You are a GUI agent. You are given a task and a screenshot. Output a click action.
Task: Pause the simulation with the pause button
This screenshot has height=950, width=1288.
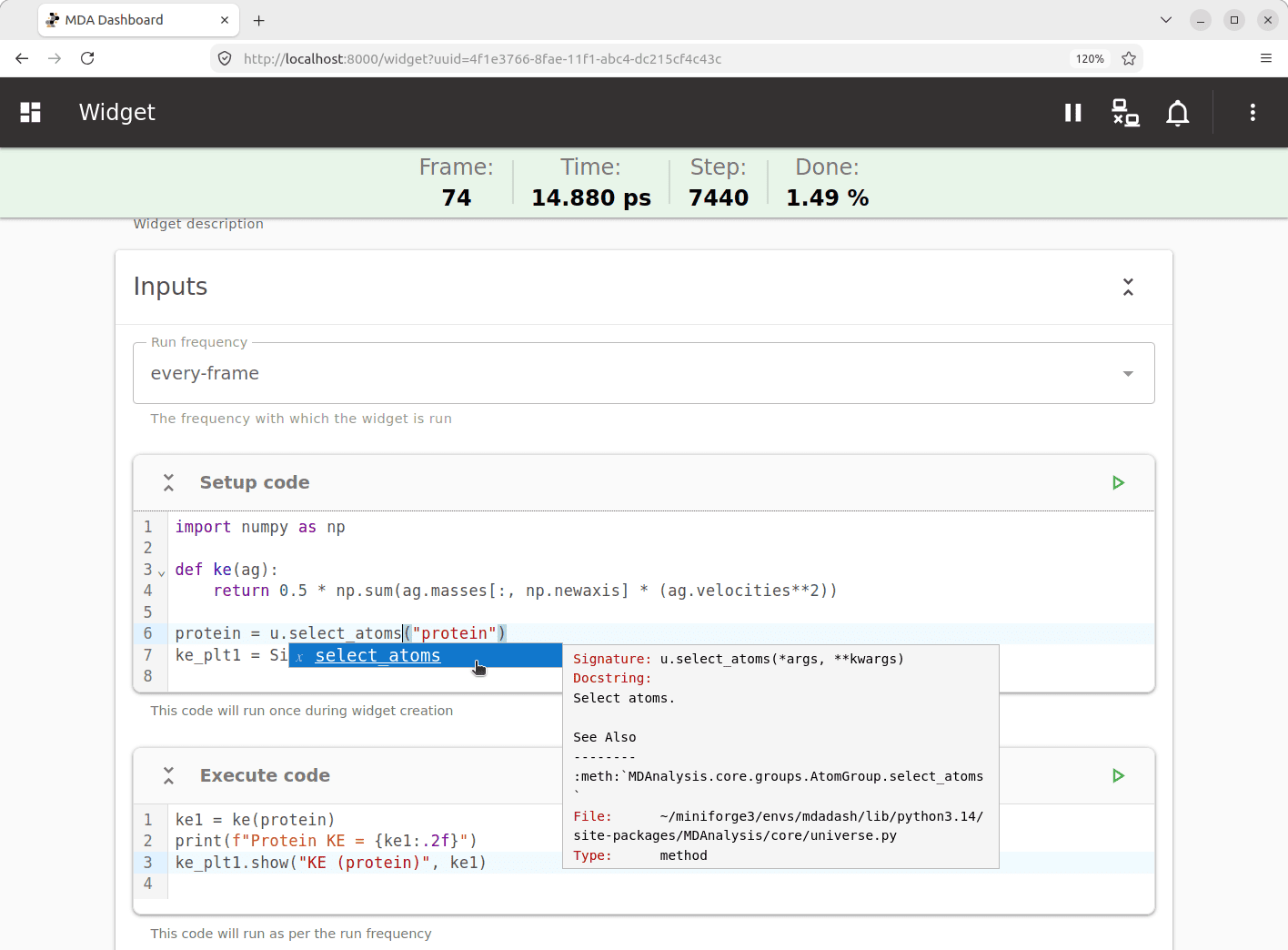(x=1073, y=112)
